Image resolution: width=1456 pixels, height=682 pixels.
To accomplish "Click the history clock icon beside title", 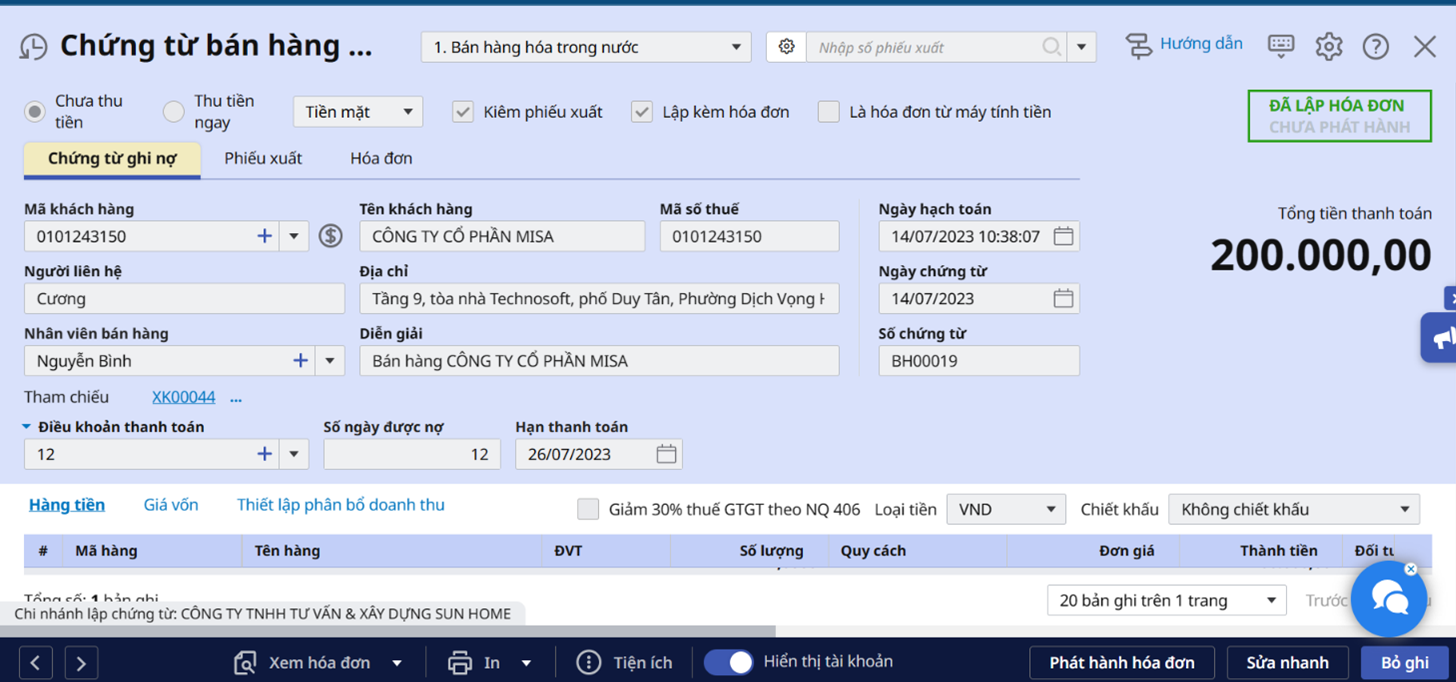I will pyautogui.click(x=34, y=47).
